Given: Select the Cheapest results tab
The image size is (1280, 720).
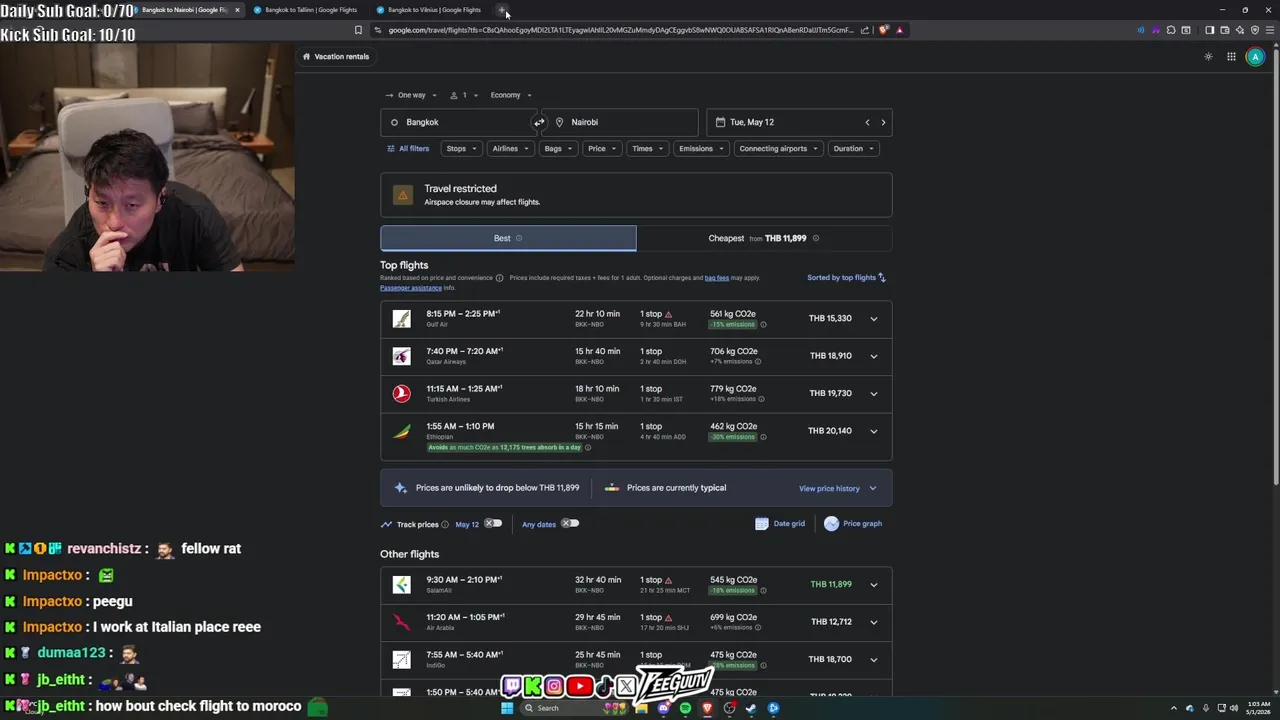Looking at the screenshot, I should [x=764, y=238].
